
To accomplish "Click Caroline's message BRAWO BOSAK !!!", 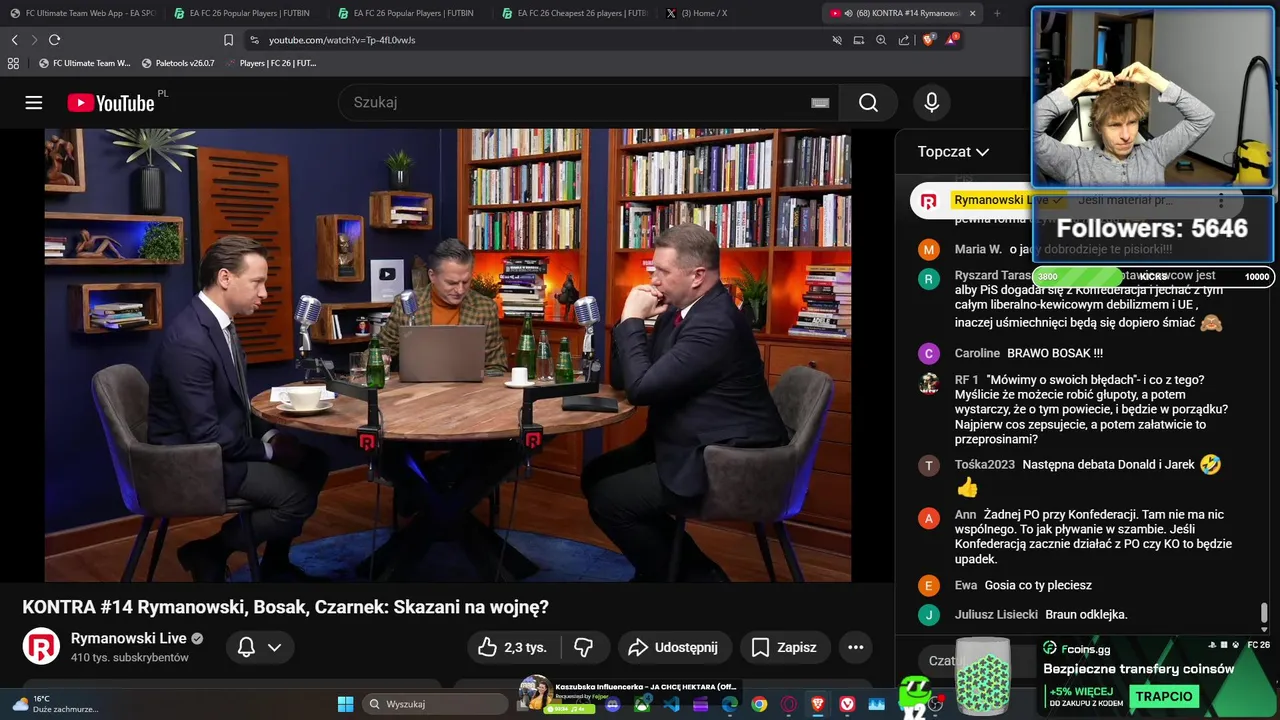I will point(1054,353).
